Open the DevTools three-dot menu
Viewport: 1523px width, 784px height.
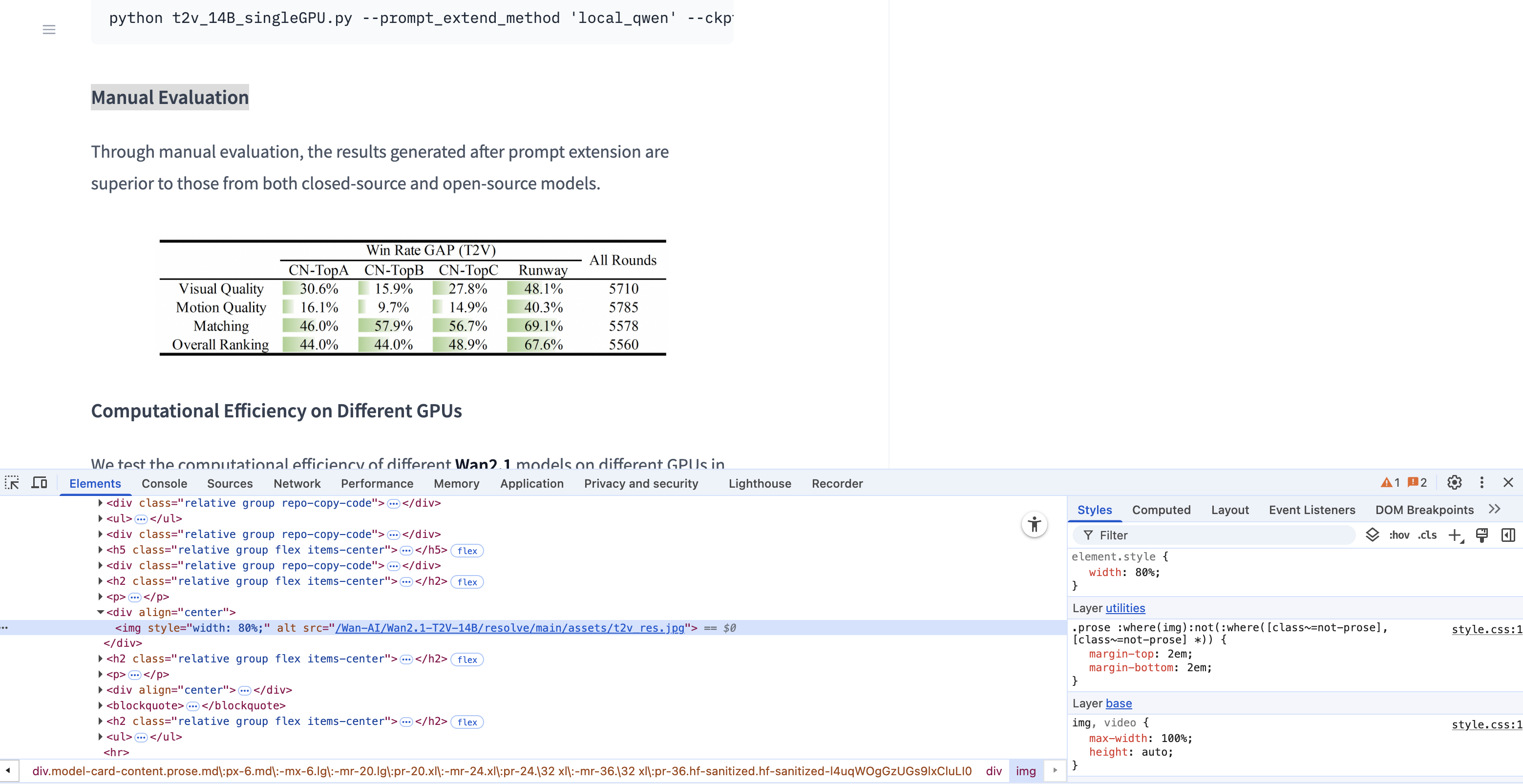[1481, 483]
